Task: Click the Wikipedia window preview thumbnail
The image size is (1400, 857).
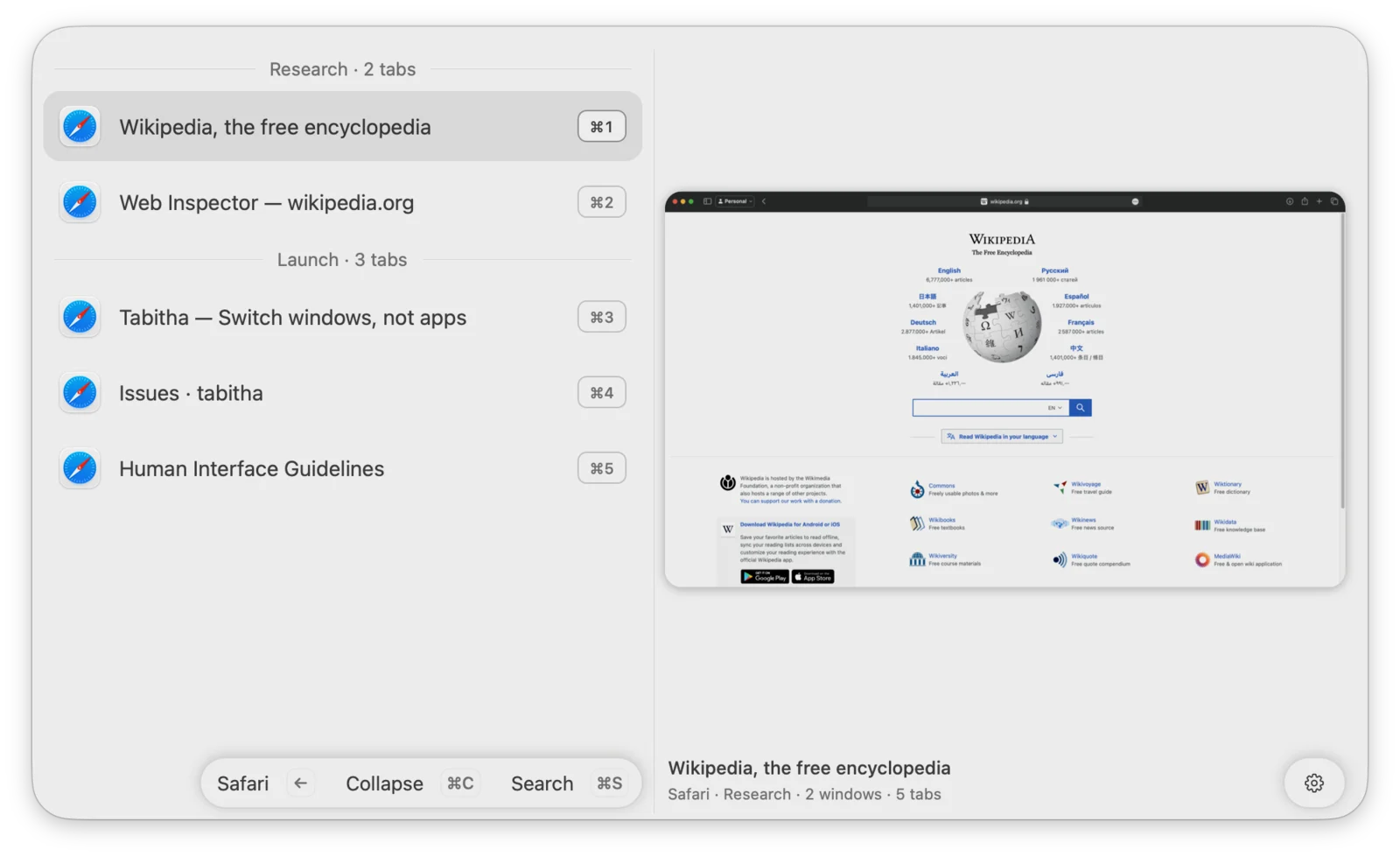Action: [1004, 390]
